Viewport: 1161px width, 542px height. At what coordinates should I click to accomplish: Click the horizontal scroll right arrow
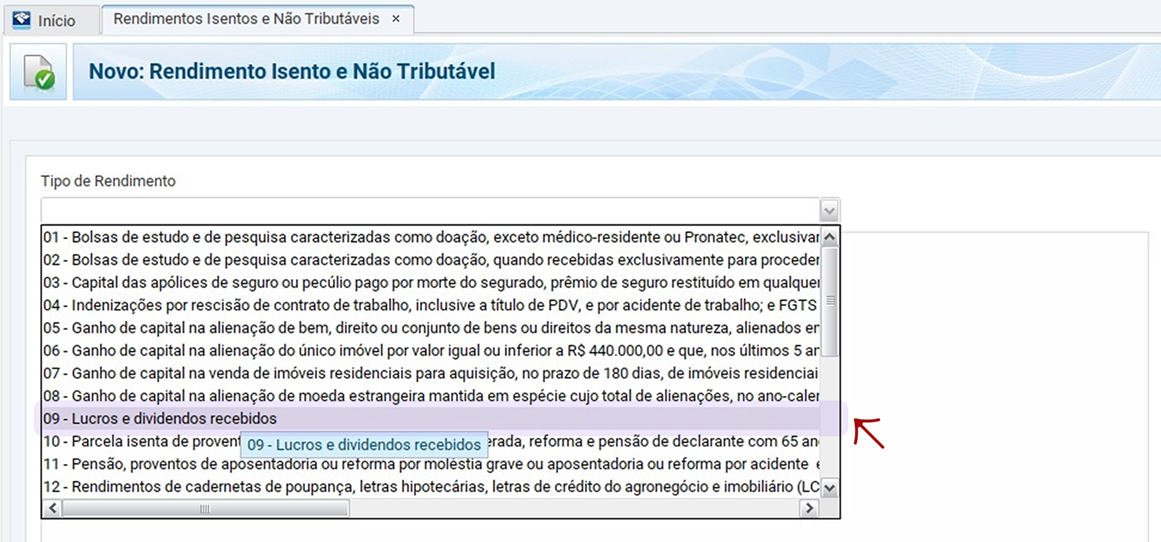[x=809, y=508]
